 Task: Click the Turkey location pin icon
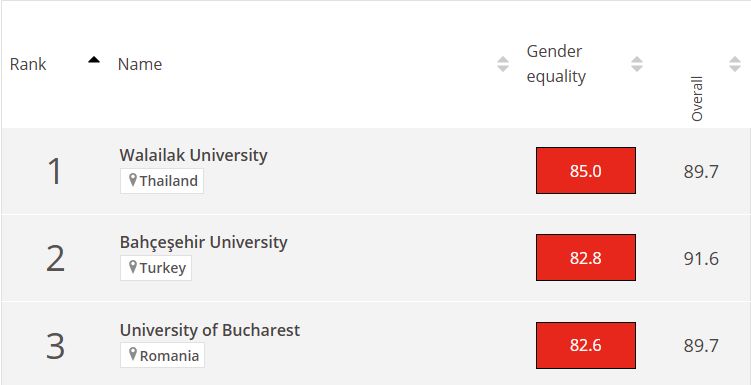pos(133,268)
